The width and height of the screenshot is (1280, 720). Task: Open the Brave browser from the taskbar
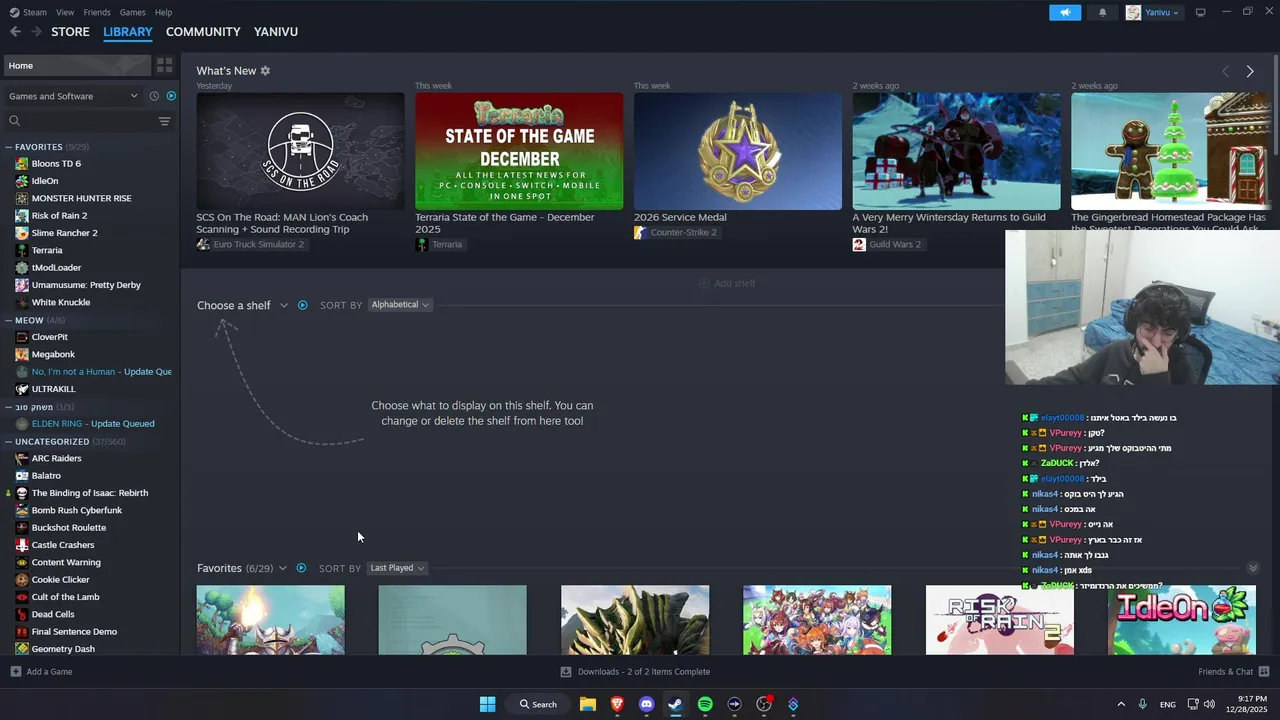point(617,704)
